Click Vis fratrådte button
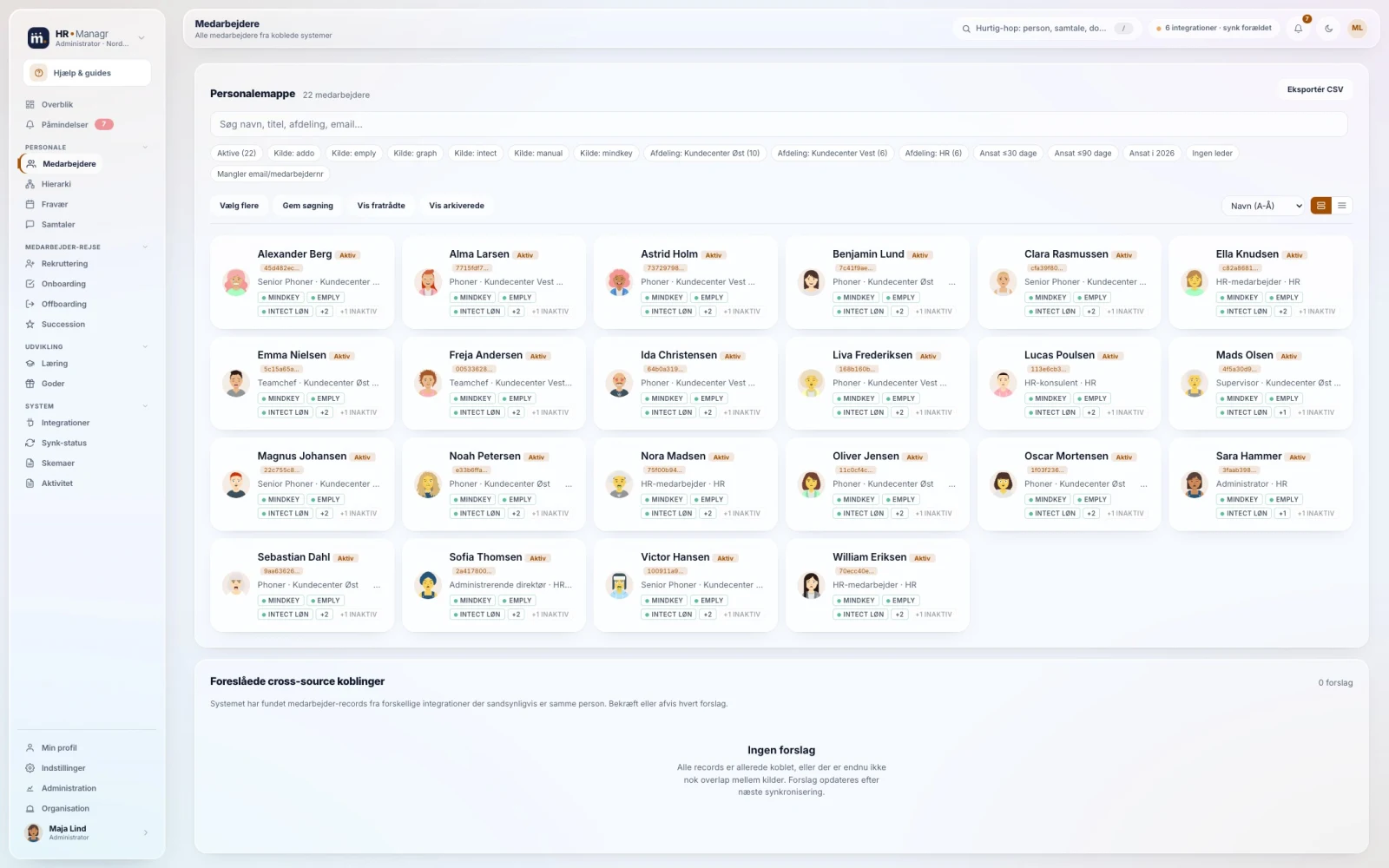Image resolution: width=1389 pixels, height=868 pixels. 381,206
